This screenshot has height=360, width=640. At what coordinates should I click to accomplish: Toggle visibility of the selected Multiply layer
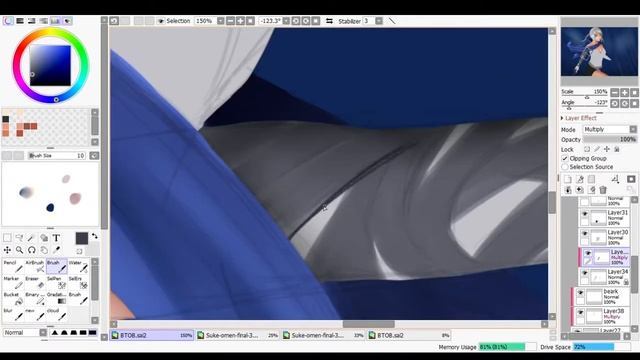point(588,253)
